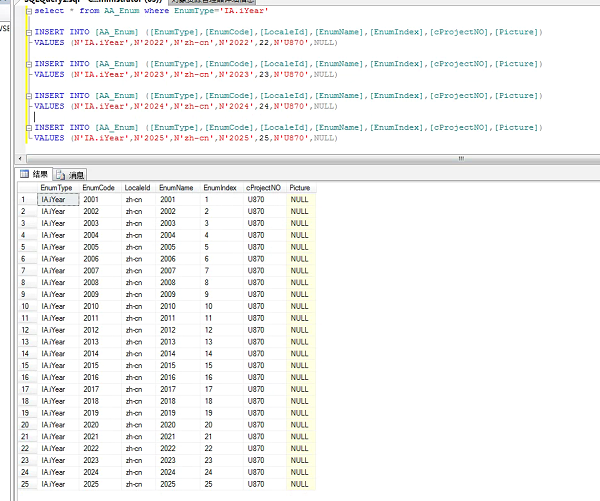Select the Picture column header

coord(299,187)
